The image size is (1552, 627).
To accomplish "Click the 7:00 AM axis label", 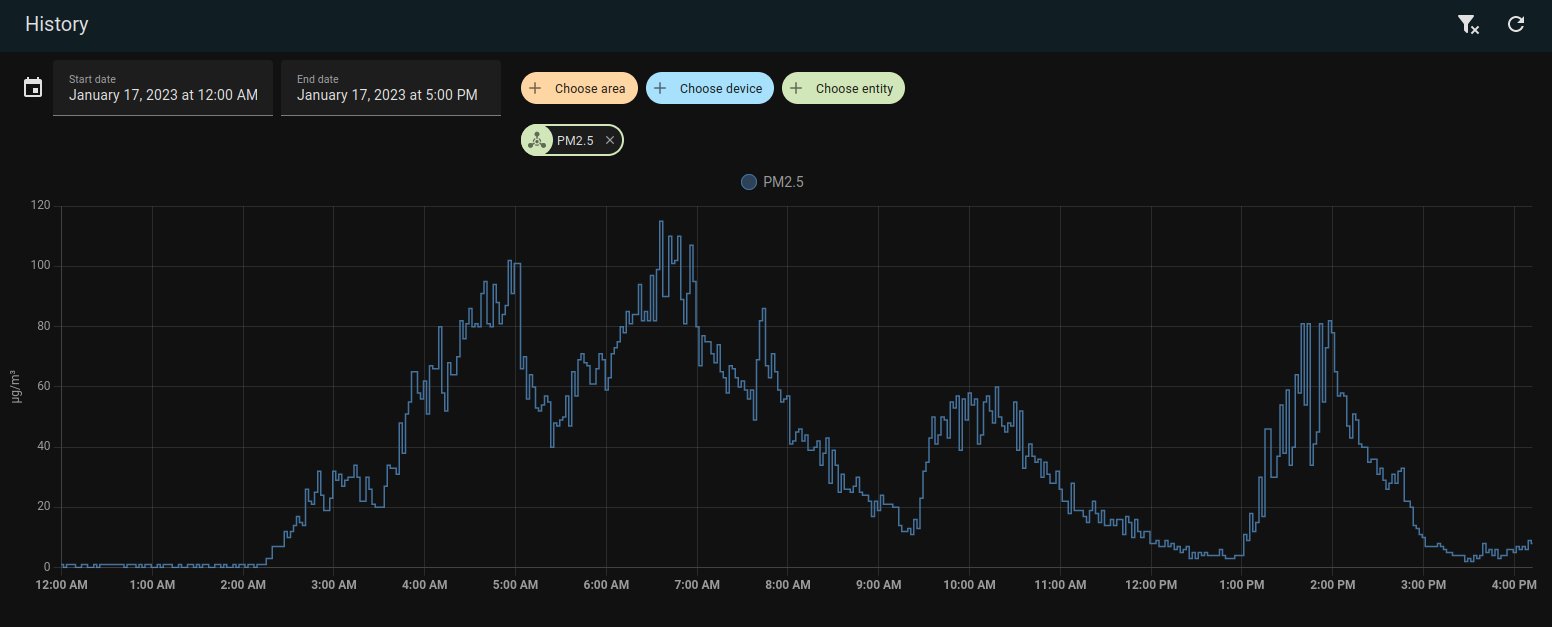I will 697,584.
